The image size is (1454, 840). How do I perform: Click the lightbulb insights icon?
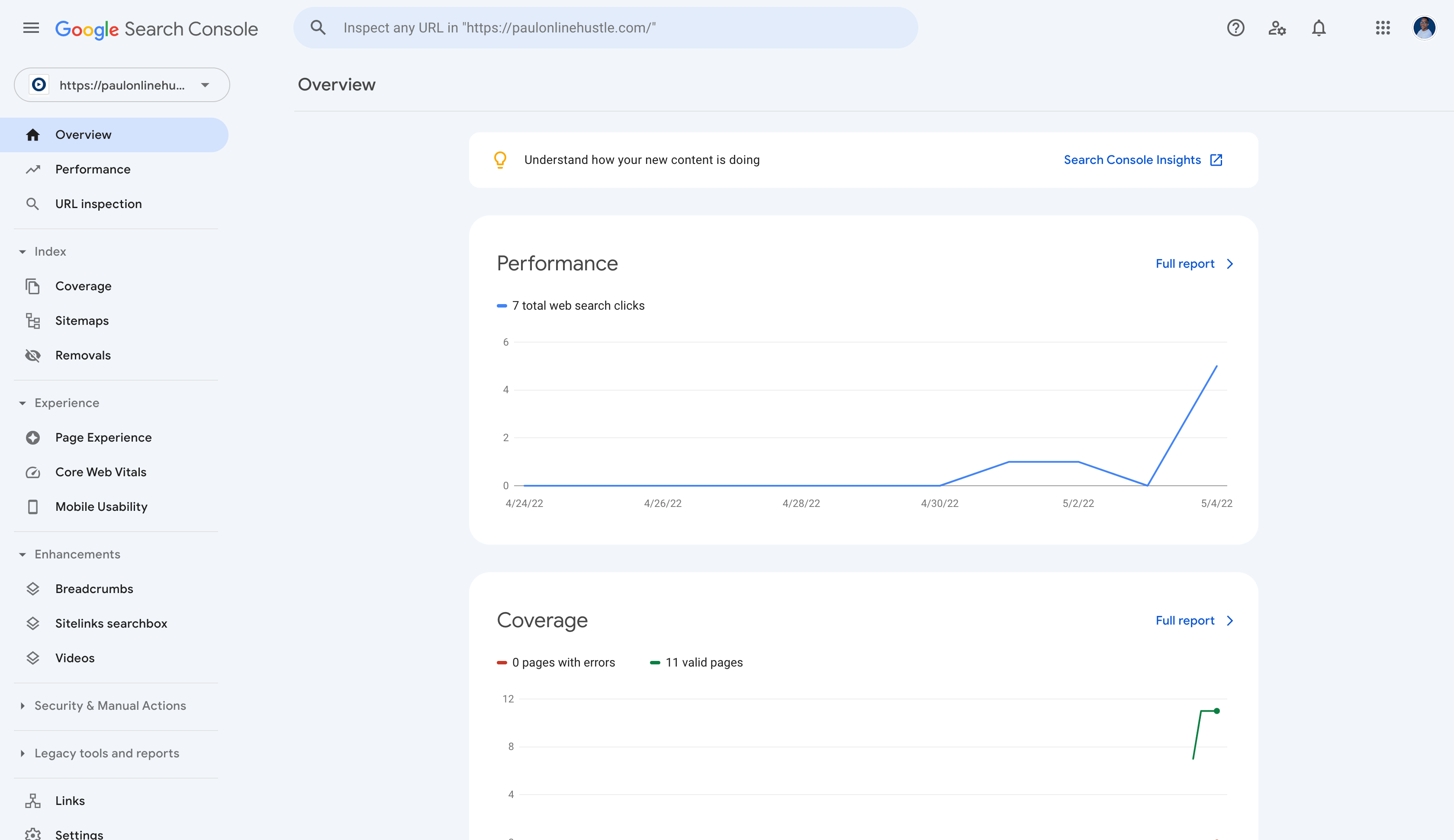(x=500, y=160)
